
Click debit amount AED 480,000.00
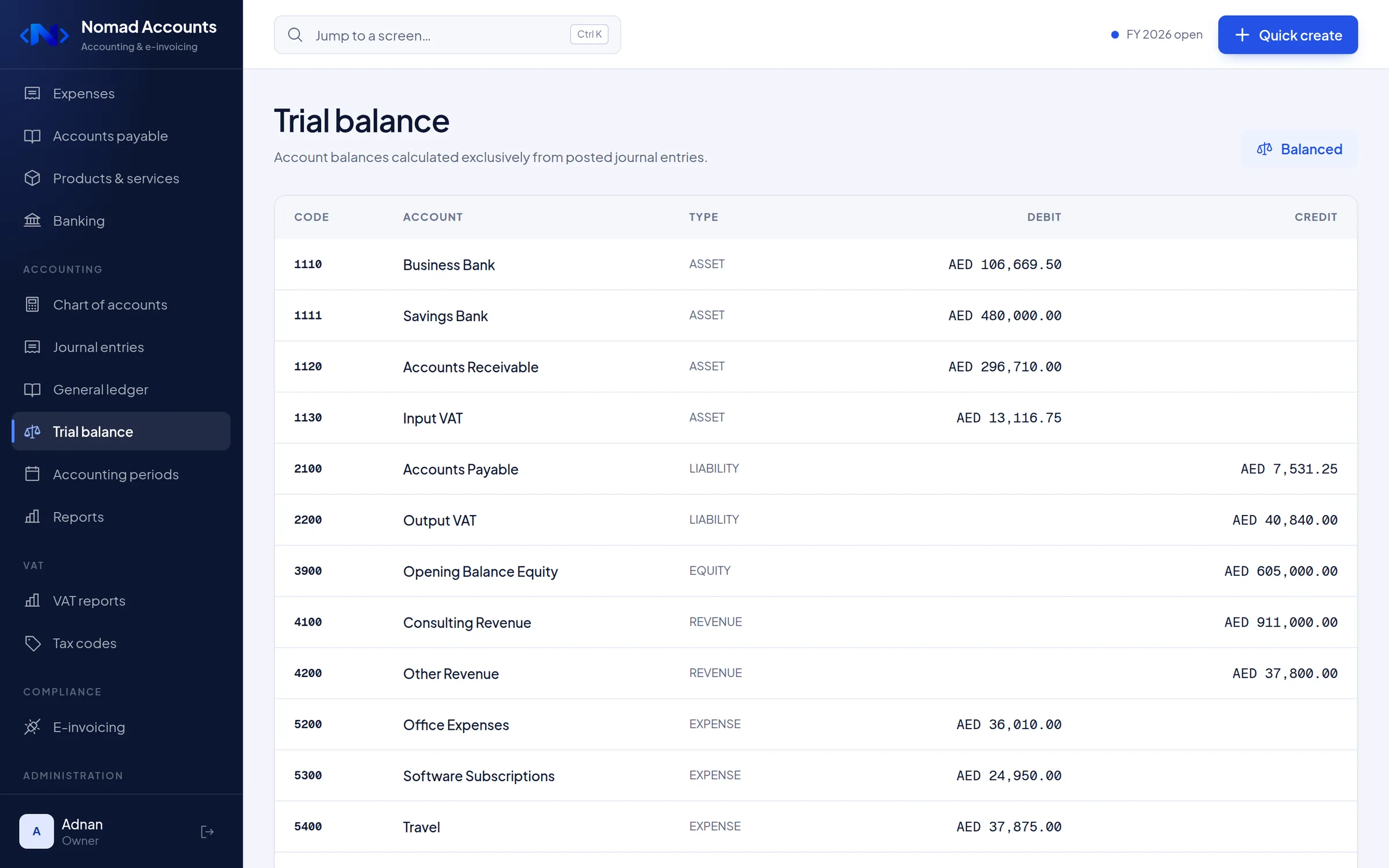(x=1005, y=315)
